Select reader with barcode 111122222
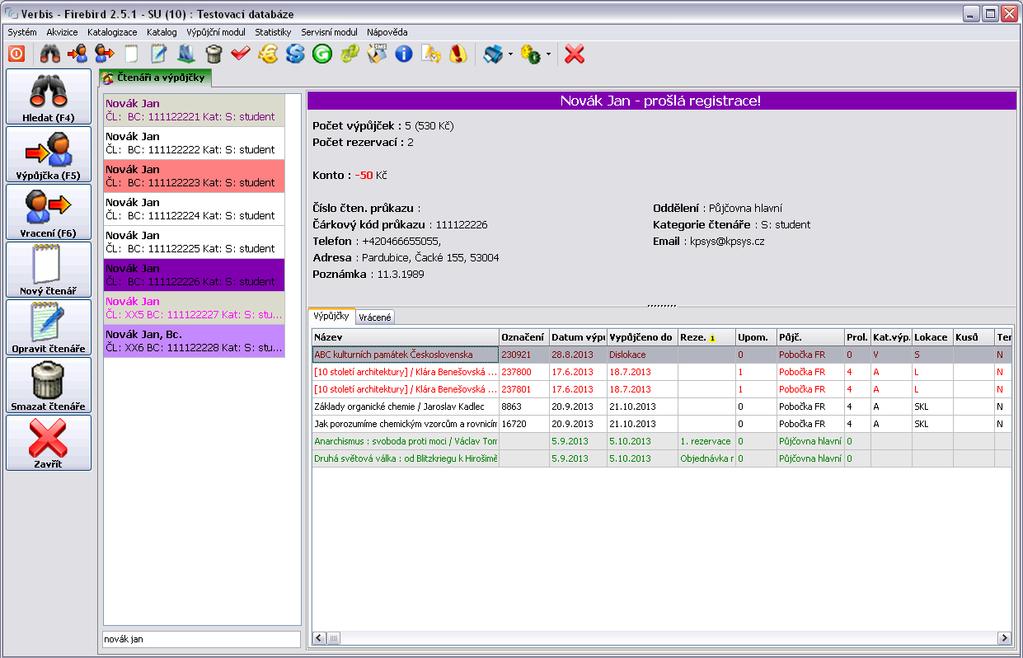The height and width of the screenshot is (658, 1023). click(x=194, y=143)
